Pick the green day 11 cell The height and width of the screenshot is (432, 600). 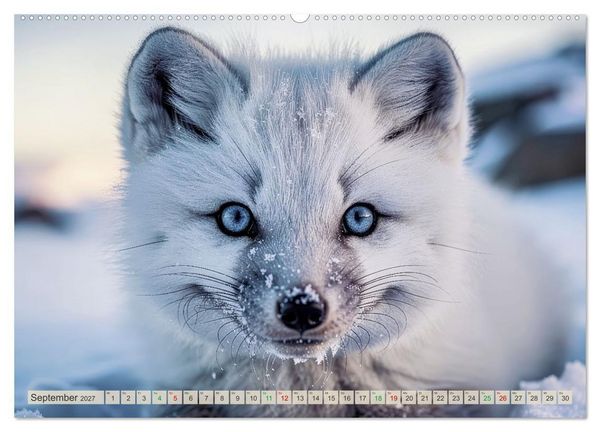pyautogui.click(x=269, y=398)
